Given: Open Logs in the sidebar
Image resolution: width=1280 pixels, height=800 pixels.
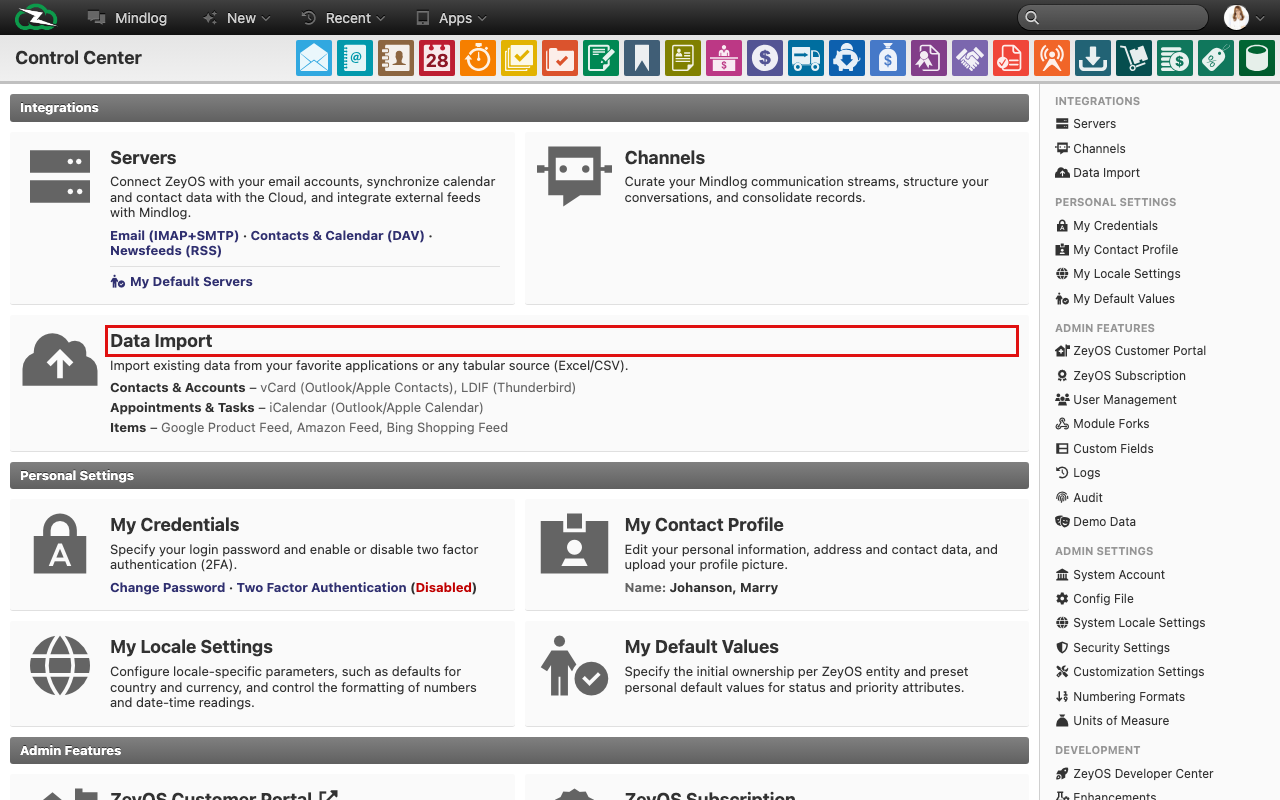Looking at the screenshot, I should (1078, 473).
